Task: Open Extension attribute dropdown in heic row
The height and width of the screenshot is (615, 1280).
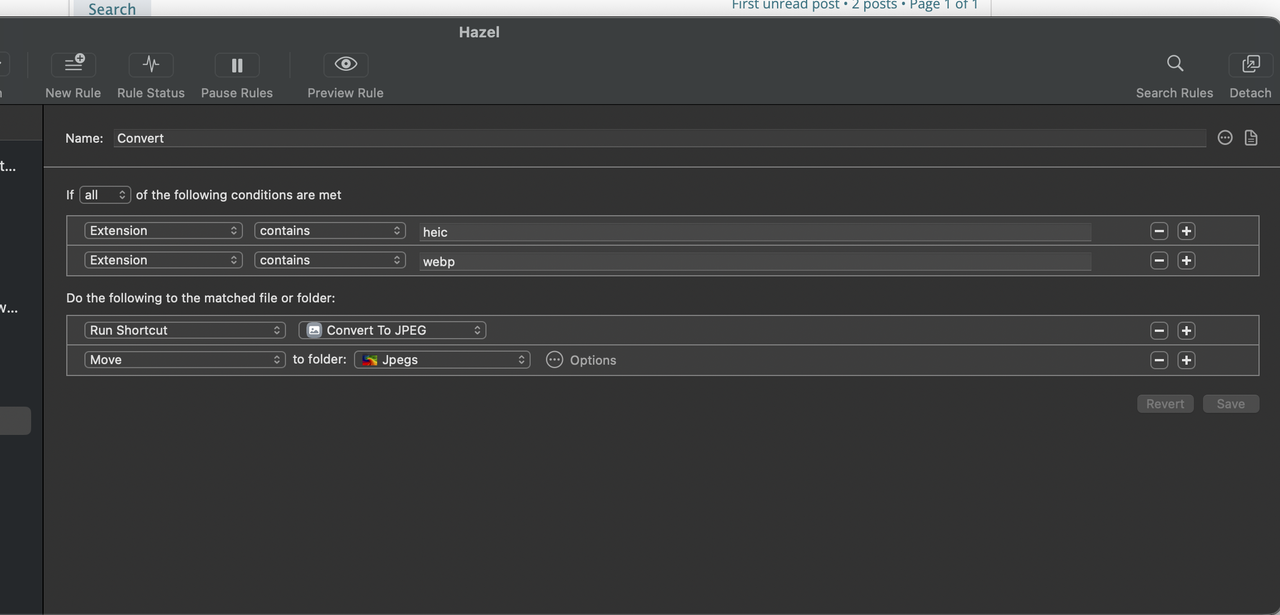Action: (x=164, y=231)
